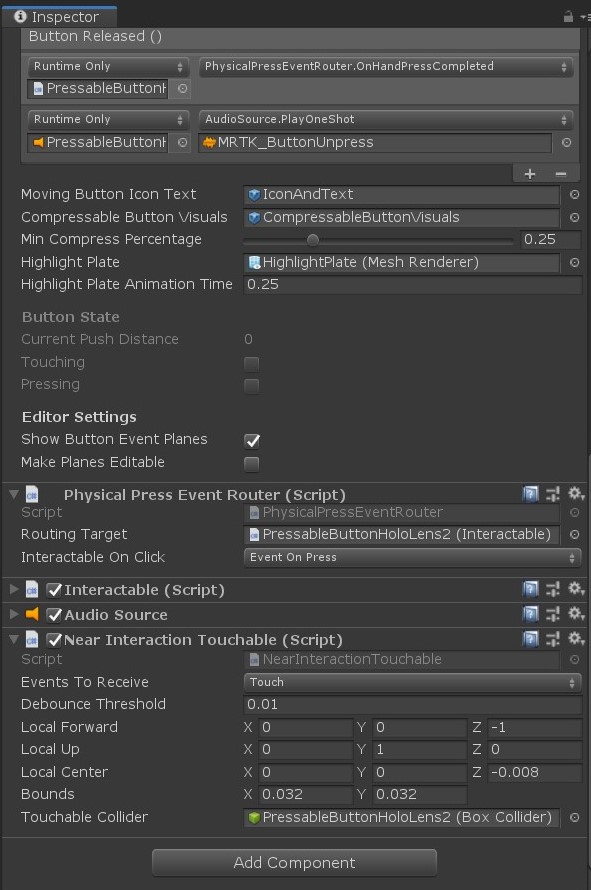The height and width of the screenshot is (890, 591).
Task: Open presets for Audio Source
Action: coord(553,614)
